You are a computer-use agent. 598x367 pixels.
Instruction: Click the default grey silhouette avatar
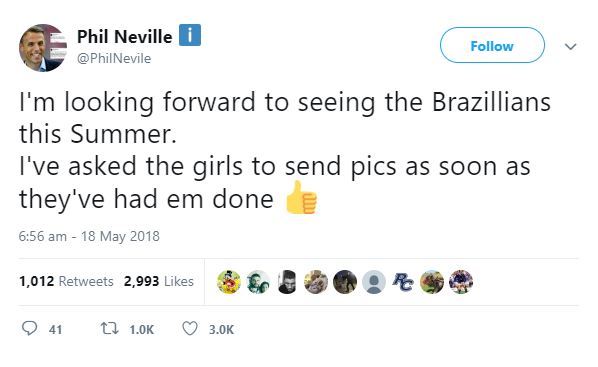click(x=374, y=282)
